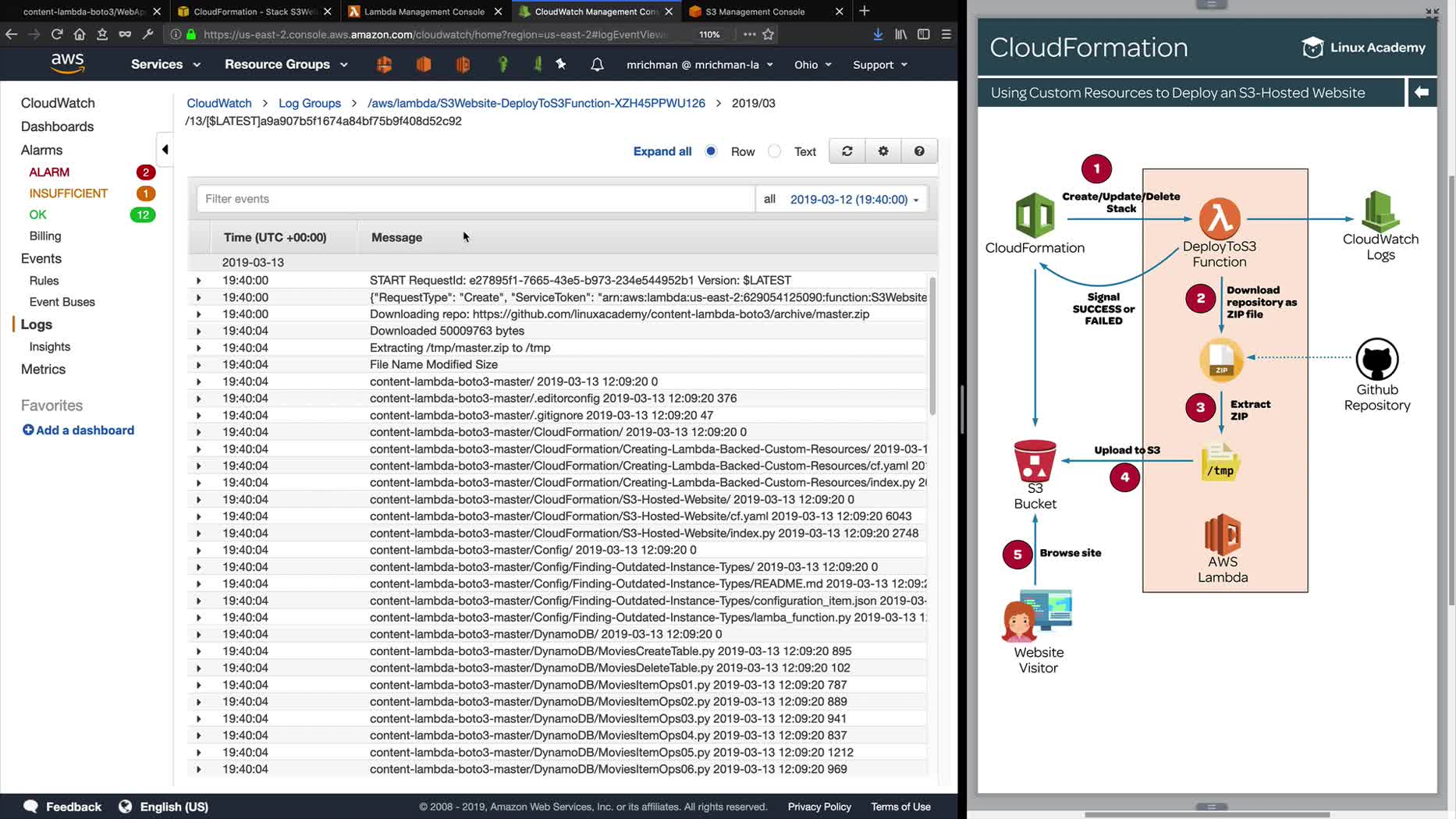The image size is (1456, 819).
Task: Open the mrichman account dropdown
Action: (x=700, y=65)
